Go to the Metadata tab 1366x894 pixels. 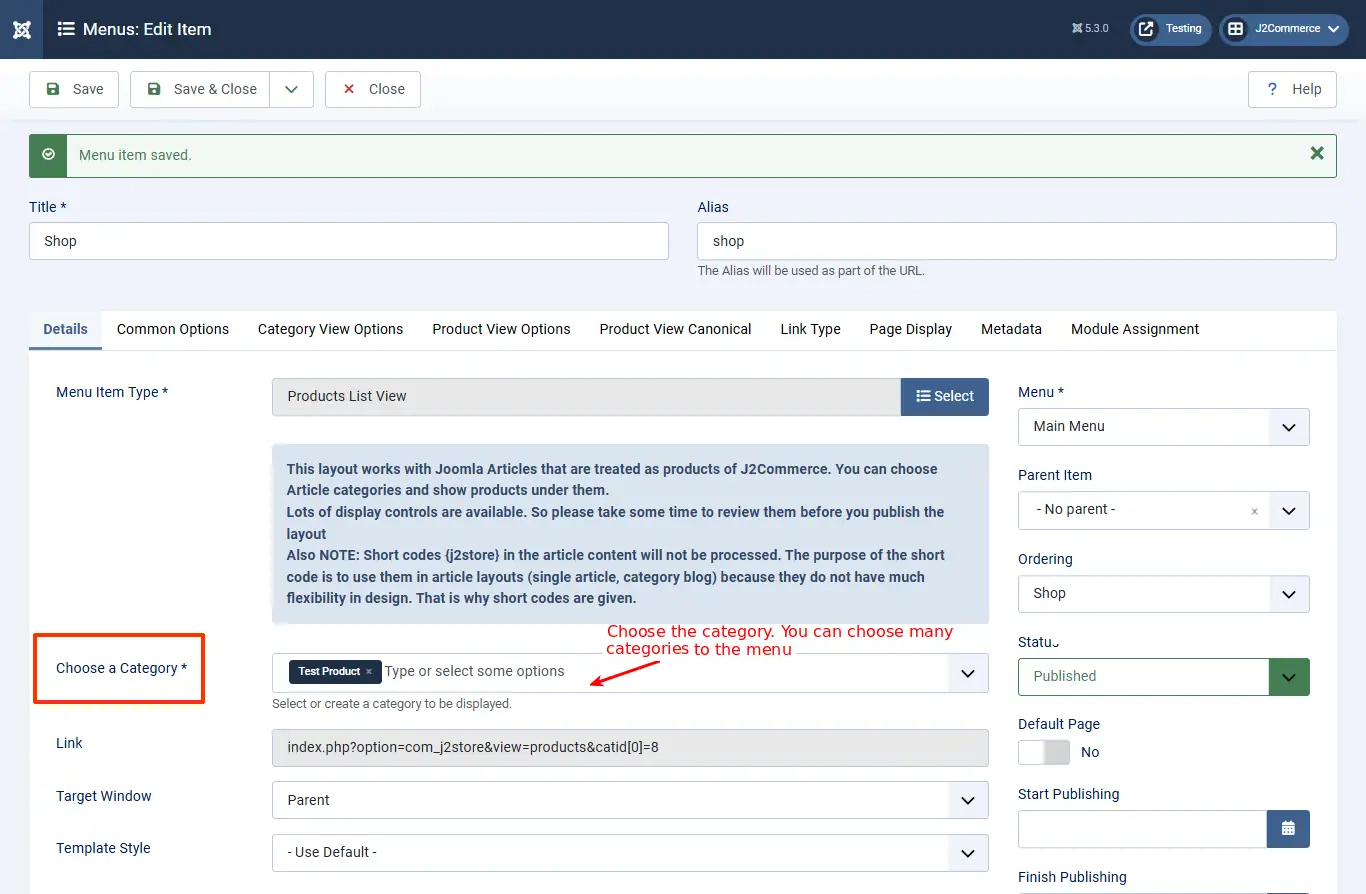[1012, 329]
